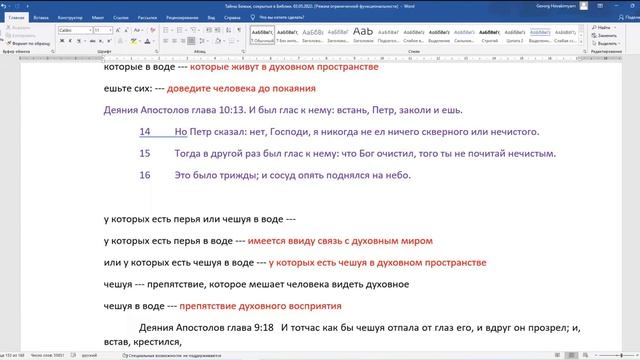Switch to the Главная tab
This screenshot has height=360, width=640.
coord(17,18)
